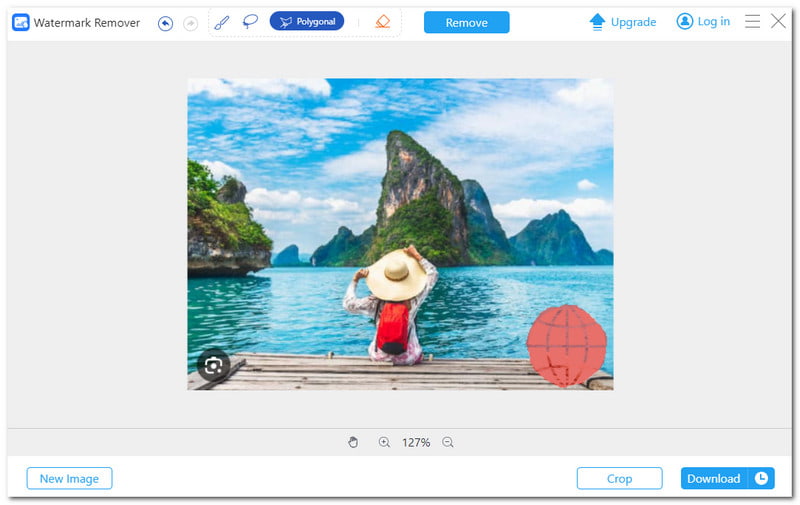
Task: Click the Upgrade link
Action: coord(623,22)
